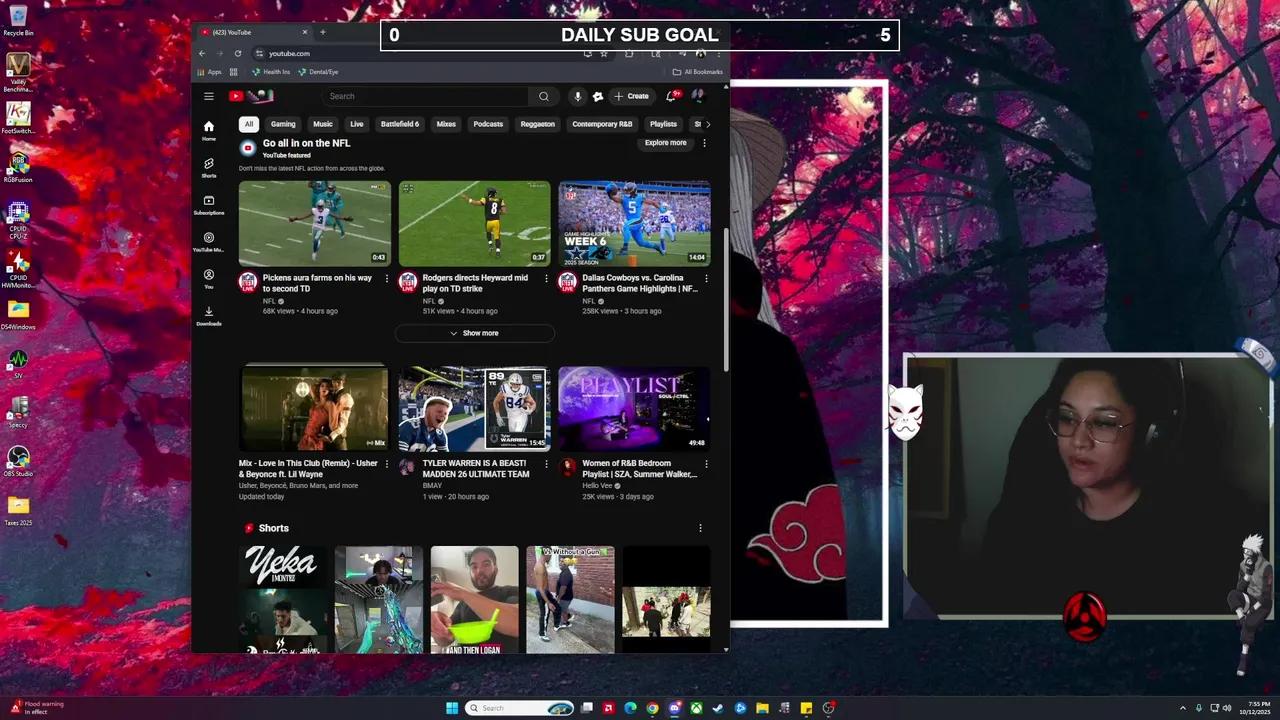Click Explore more in NFL section
Image resolution: width=1280 pixels, height=720 pixels.
(666, 143)
